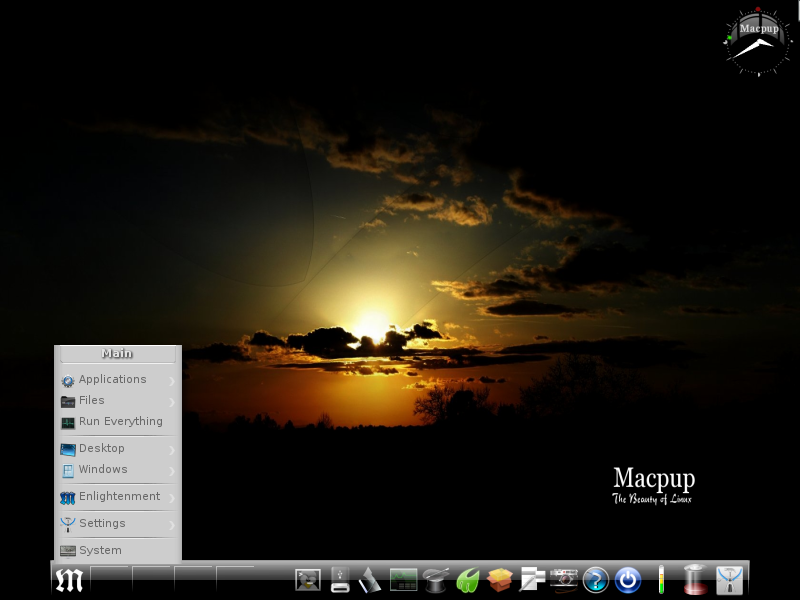The image size is (800, 600).
Task: Select Run Everything in Main menu
Action: click(x=118, y=421)
